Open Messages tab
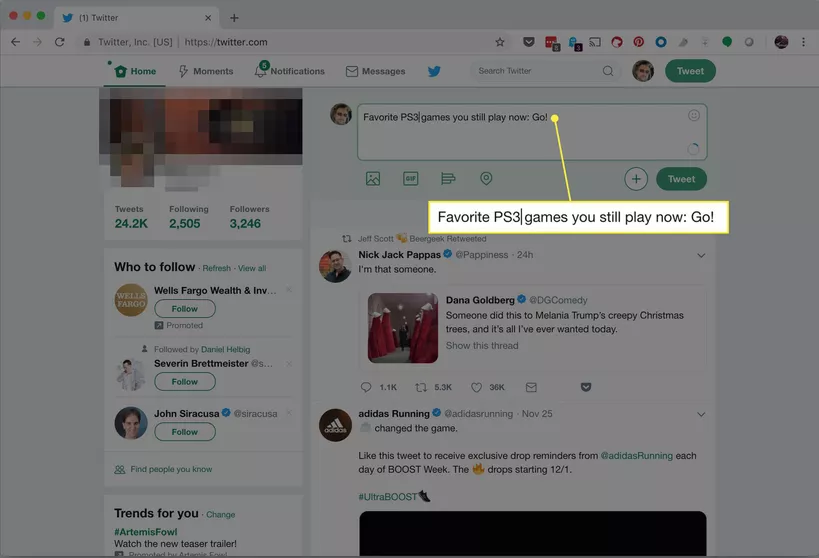Viewport: 819px width, 558px height. pos(376,71)
